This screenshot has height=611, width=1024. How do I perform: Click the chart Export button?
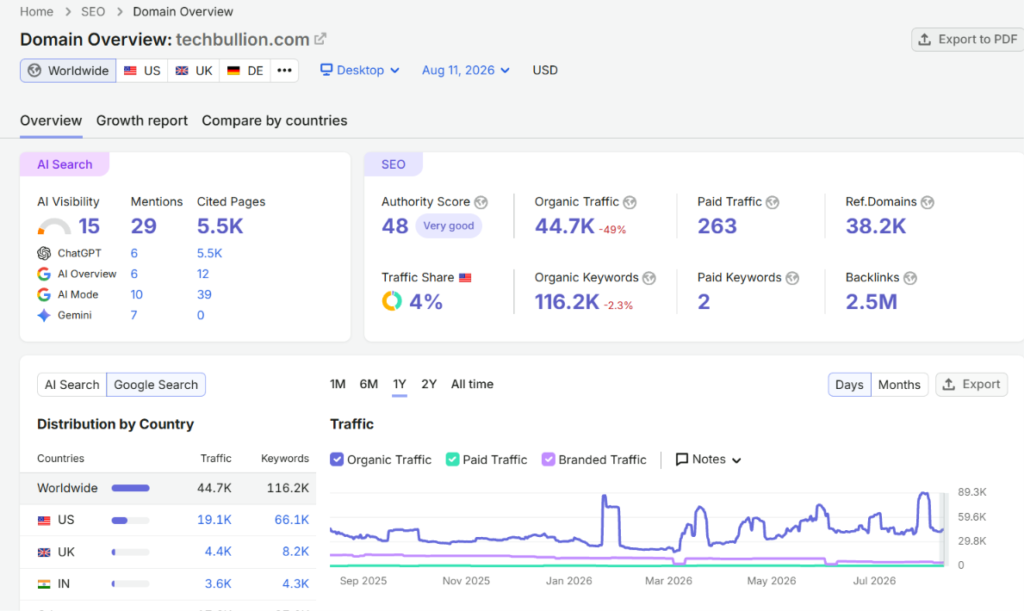[x=972, y=384]
